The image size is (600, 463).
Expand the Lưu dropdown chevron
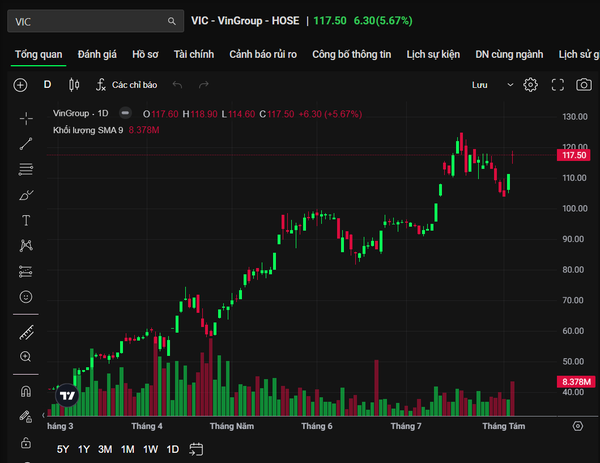pyautogui.click(x=510, y=85)
